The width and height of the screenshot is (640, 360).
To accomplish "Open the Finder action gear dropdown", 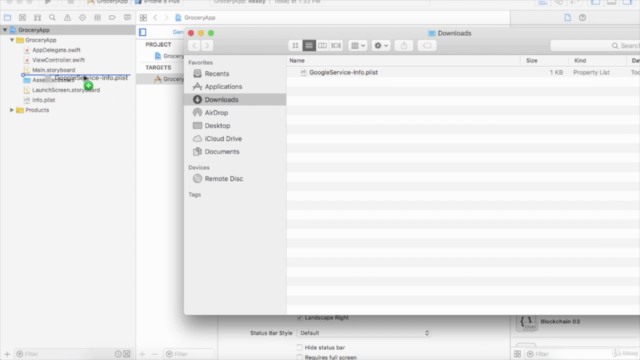I will pos(381,45).
